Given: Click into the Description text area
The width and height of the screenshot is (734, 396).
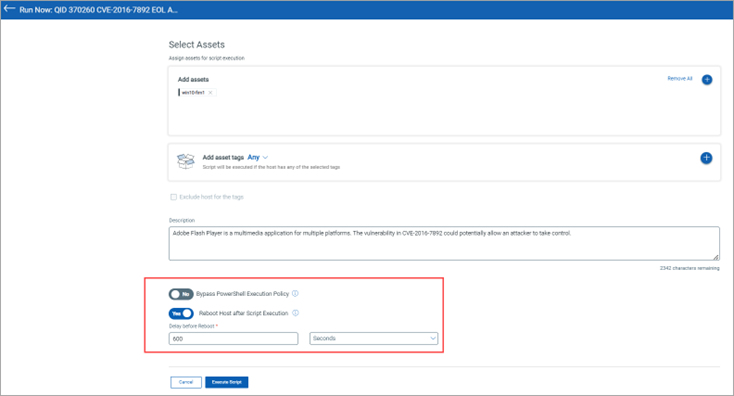Looking at the screenshot, I should (x=444, y=243).
